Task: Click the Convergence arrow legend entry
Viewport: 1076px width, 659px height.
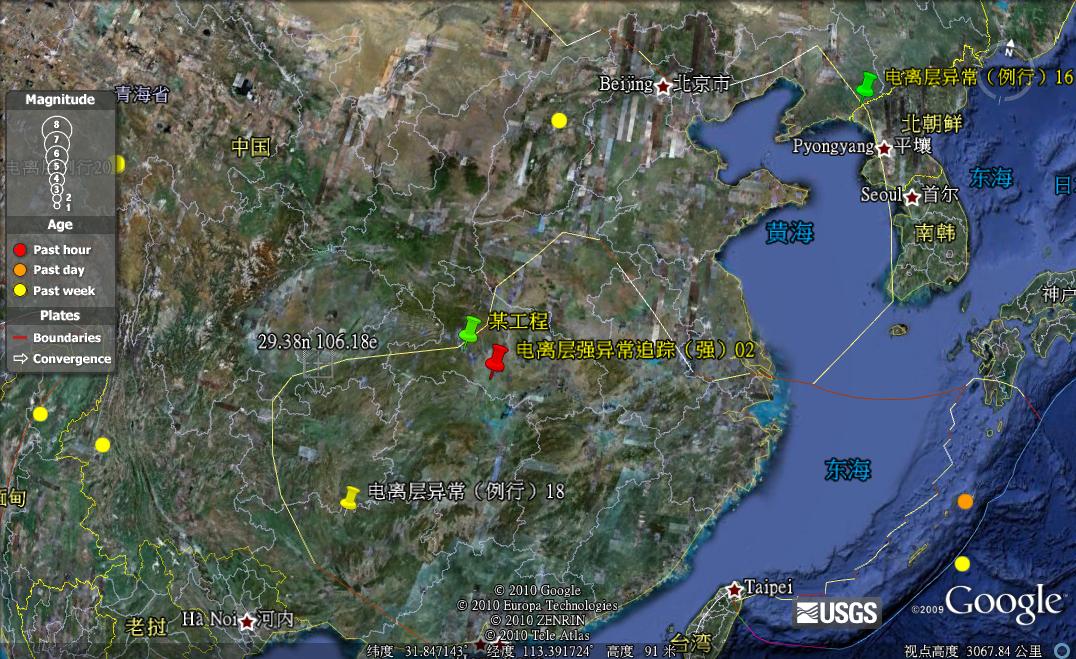Action: tap(62, 358)
